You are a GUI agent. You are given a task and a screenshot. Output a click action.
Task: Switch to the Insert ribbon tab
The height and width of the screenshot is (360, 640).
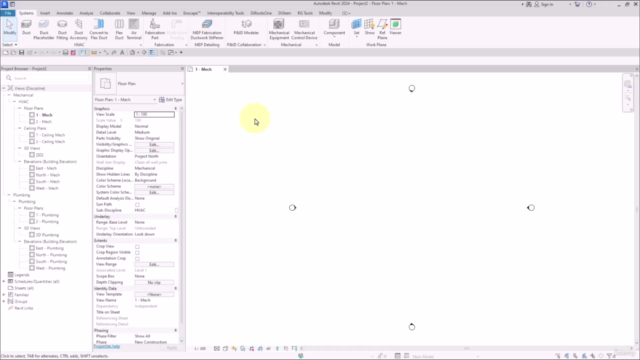click(45, 13)
